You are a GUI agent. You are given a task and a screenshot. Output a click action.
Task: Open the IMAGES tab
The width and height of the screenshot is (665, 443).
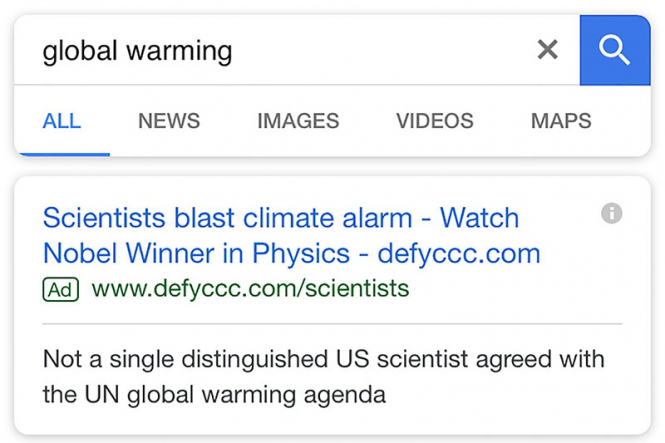[x=298, y=122]
